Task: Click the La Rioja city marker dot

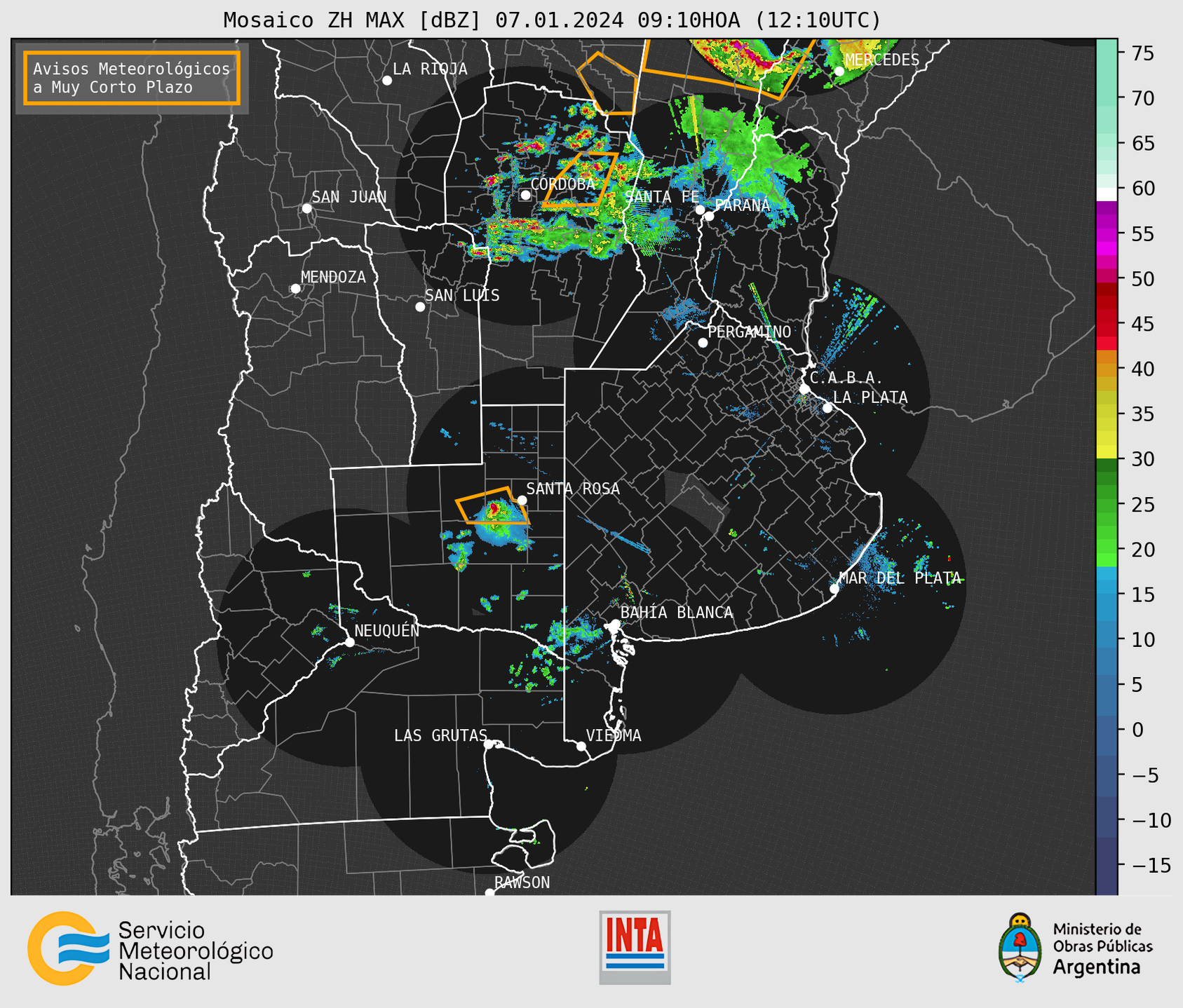Action: click(x=387, y=81)
